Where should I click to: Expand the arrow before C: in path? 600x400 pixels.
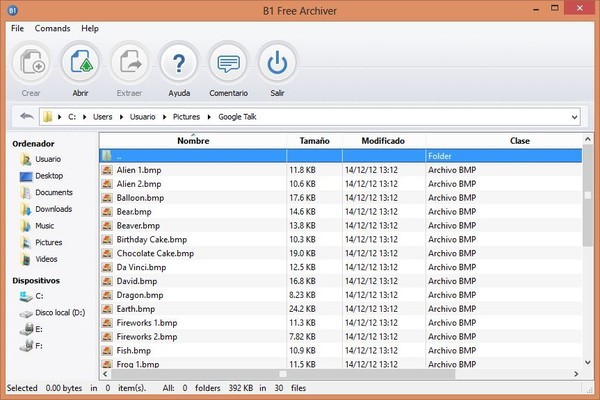(60, 117)
